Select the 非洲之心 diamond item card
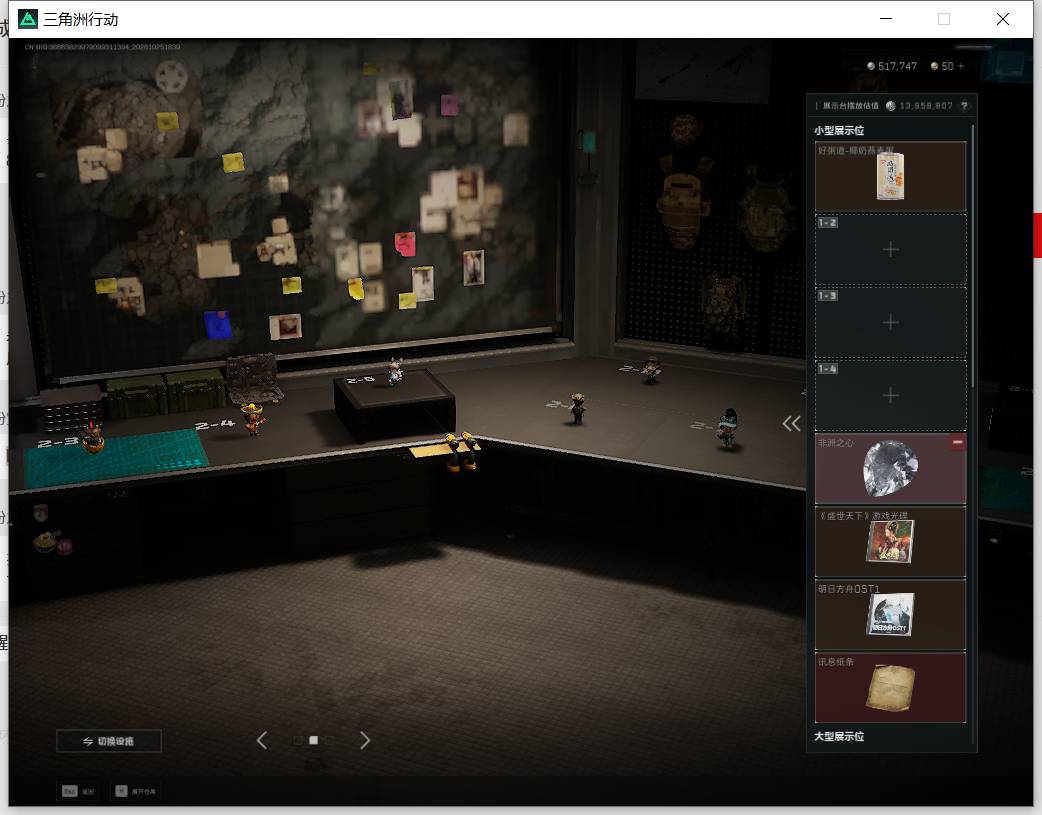 890,469
